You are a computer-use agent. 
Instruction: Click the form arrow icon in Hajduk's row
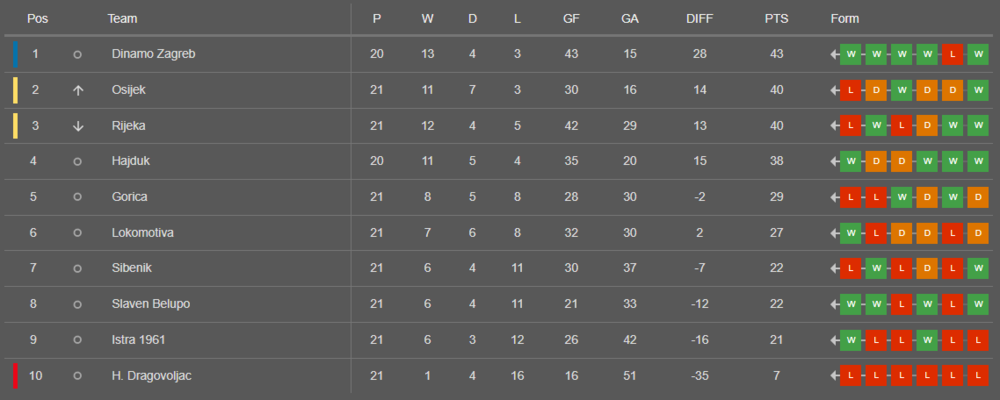(x=834, y=161)
